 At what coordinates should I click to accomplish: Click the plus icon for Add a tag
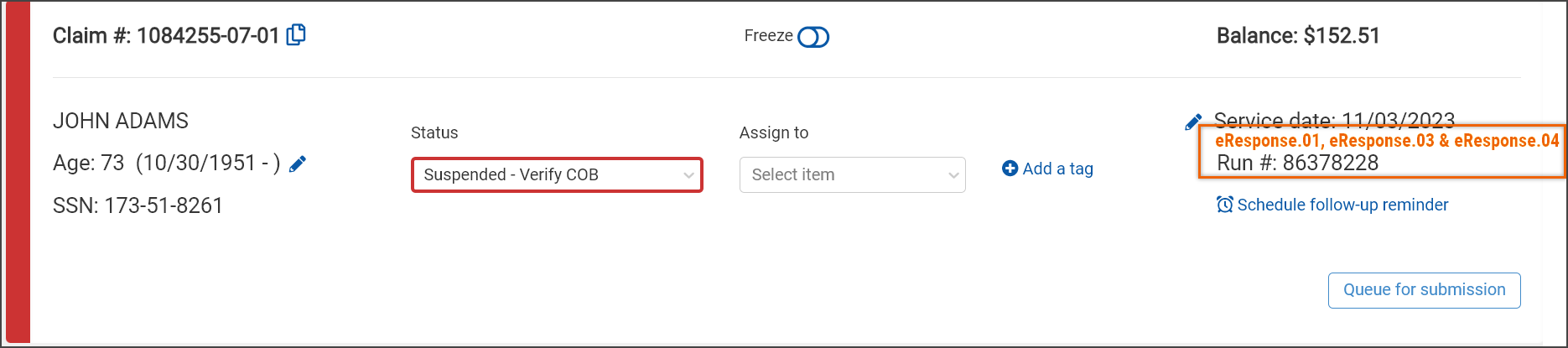click(1010, 169)
